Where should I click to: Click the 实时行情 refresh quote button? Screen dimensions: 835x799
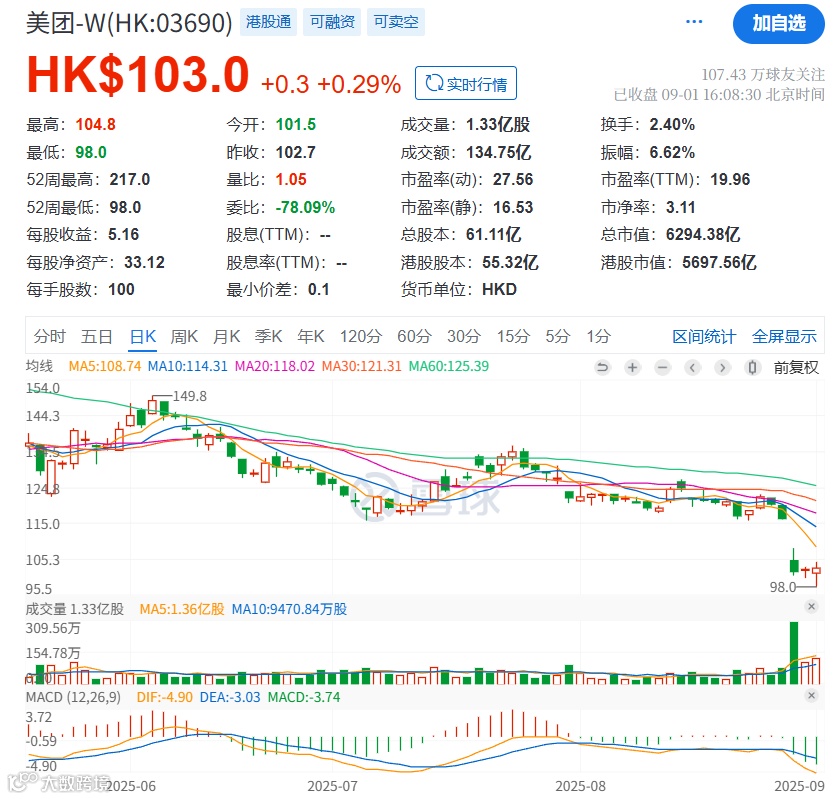tap(466, 83)
